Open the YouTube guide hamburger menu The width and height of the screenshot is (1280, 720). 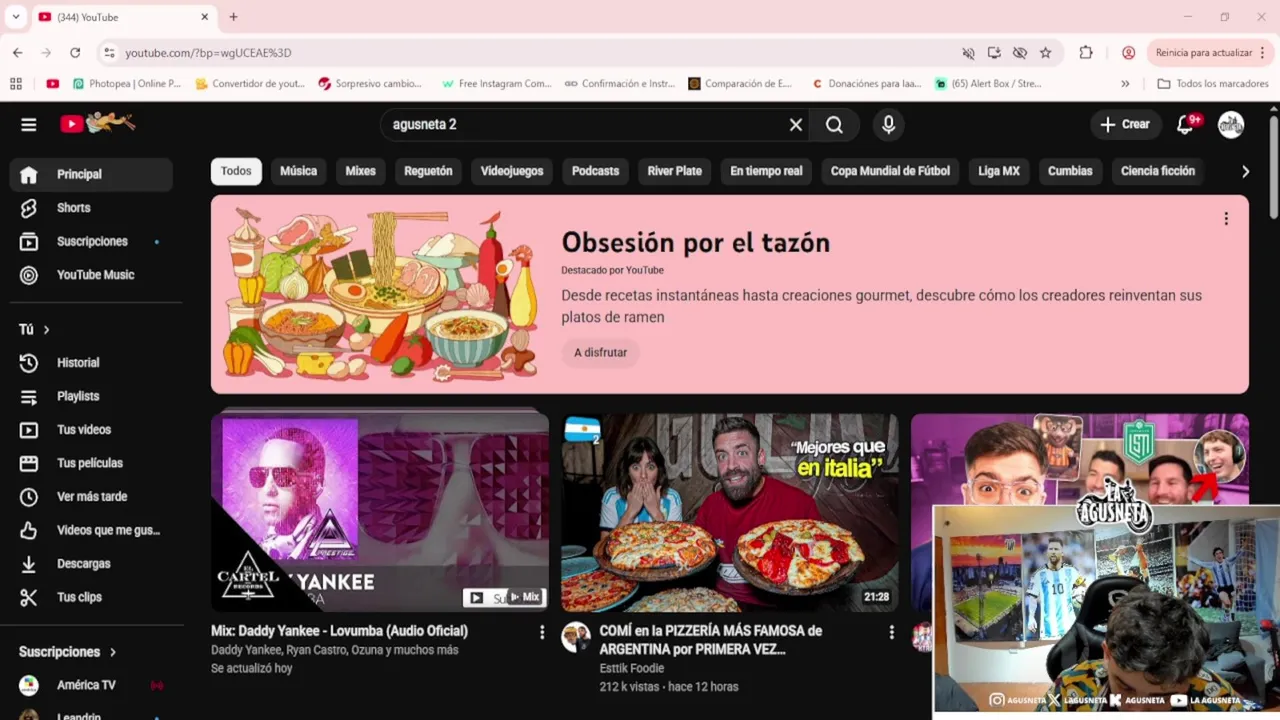(29, 124)
